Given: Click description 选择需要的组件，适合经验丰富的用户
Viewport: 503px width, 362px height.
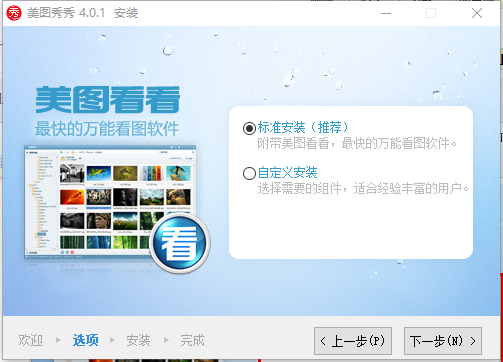Looking at the screenshot, I should [363, 189].
